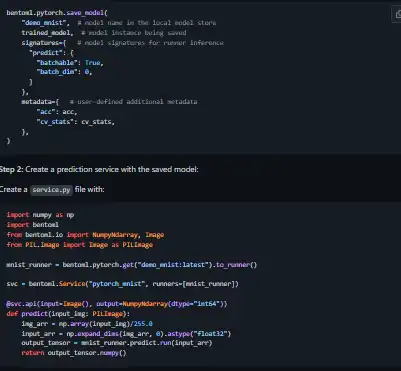The width and height of the screenshot is (401, 371).
Task: Click the True value after batchable
Action: click(92, 63)
